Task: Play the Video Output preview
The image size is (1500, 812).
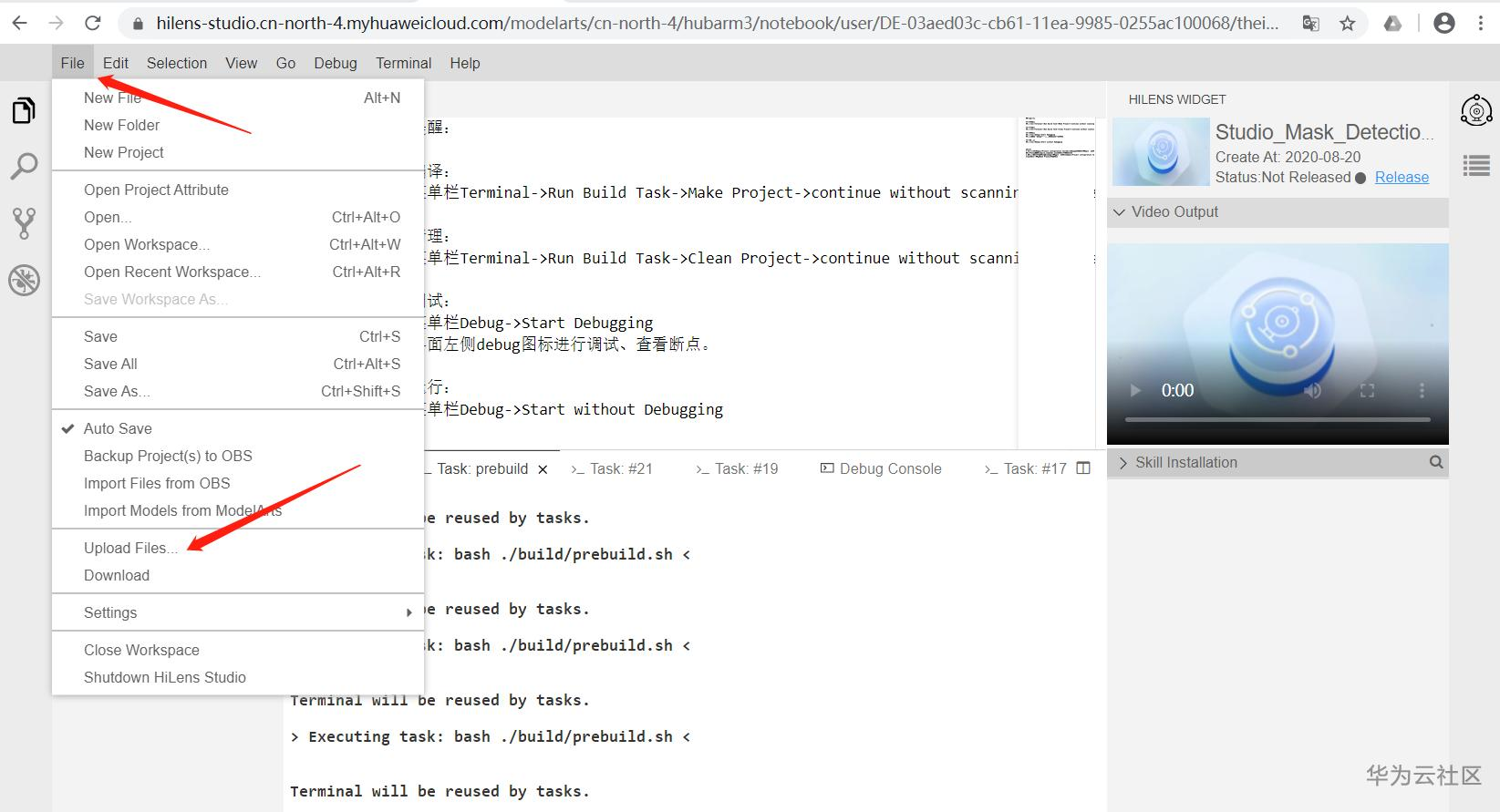Action: pos(1135,390)
